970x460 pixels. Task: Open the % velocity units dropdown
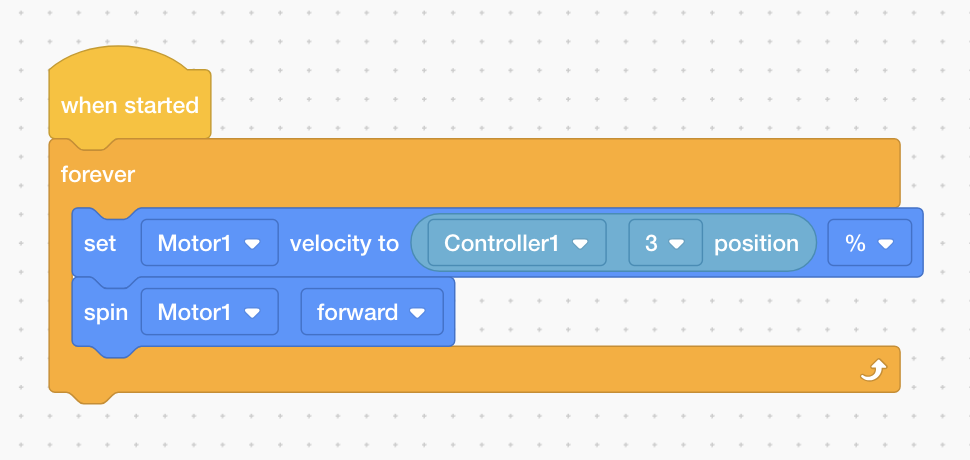(870, 243)
